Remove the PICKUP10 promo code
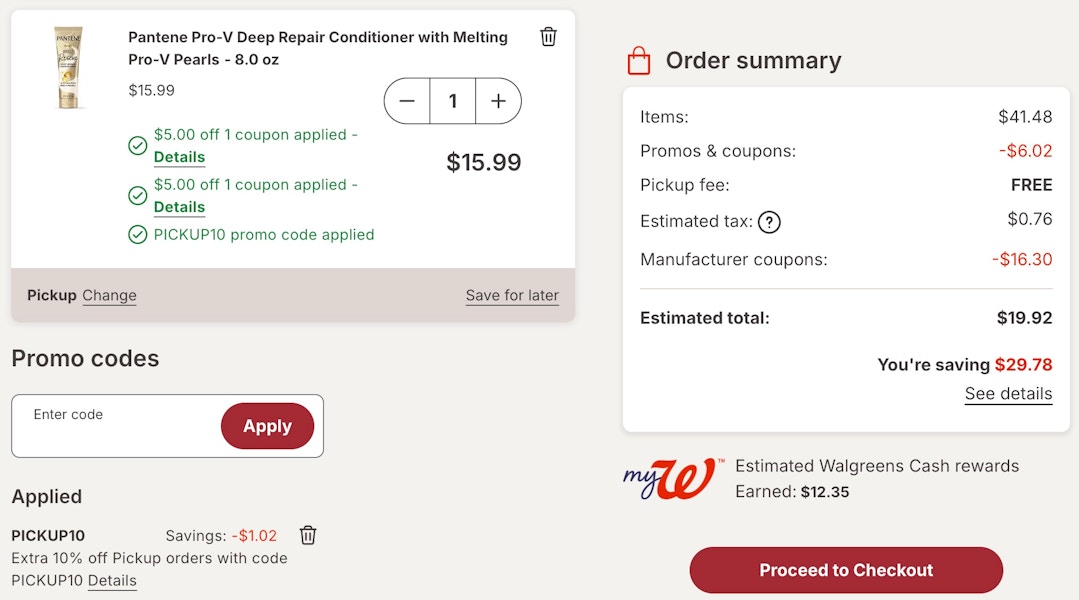Image resolution: width=1079 pixels, height=600 pixels. tap(308, 535)
